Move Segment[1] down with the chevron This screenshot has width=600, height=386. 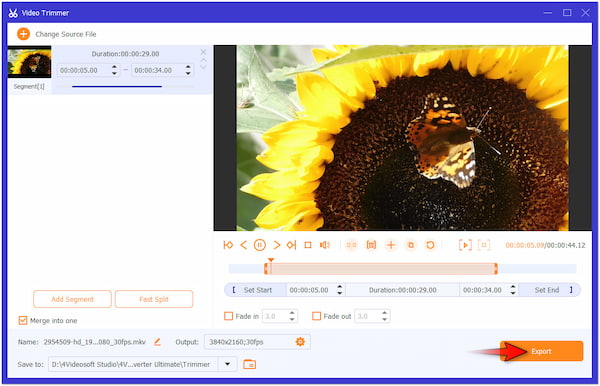coord(203,67)
